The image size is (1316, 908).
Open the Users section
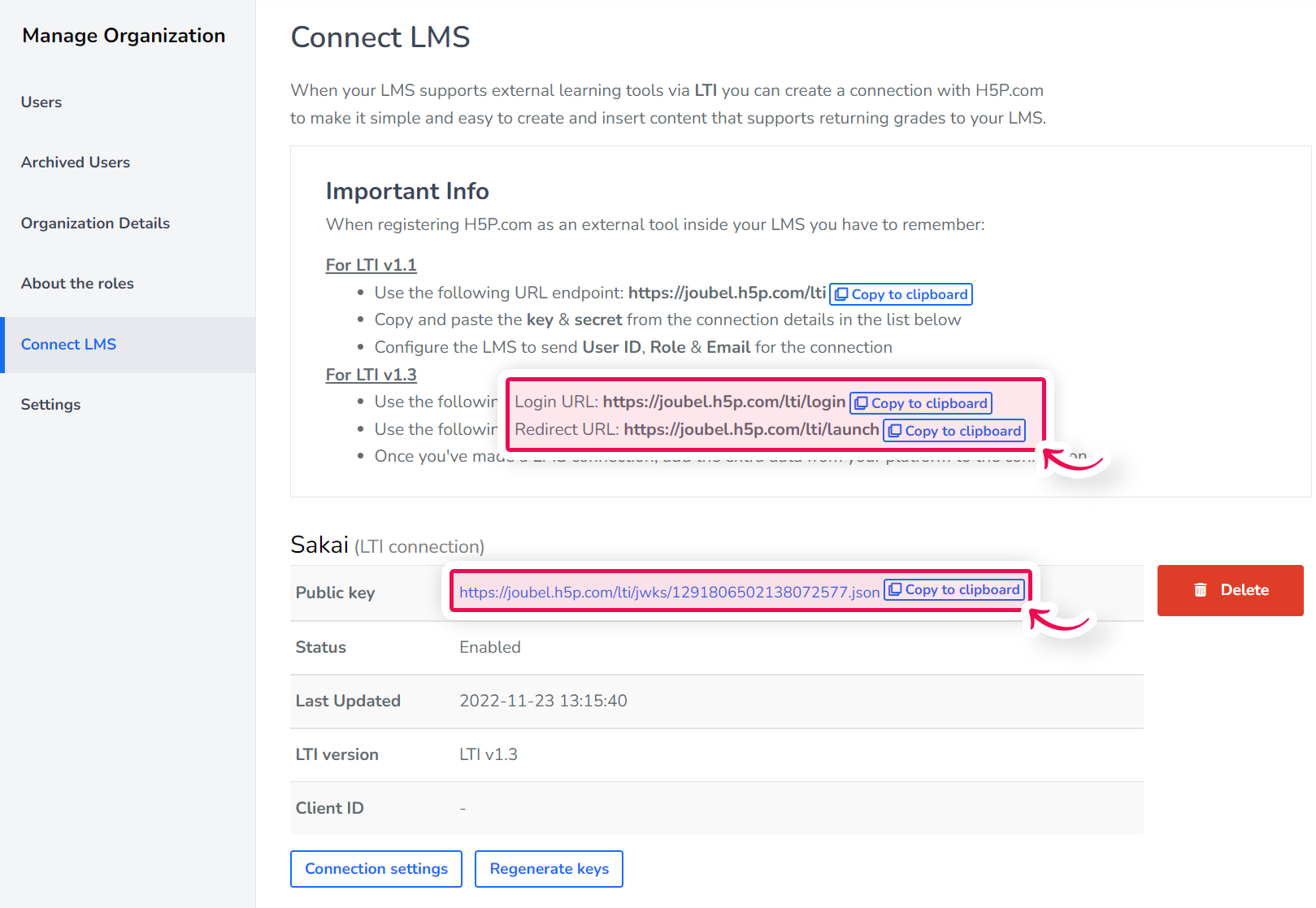[x=41, y=102]
